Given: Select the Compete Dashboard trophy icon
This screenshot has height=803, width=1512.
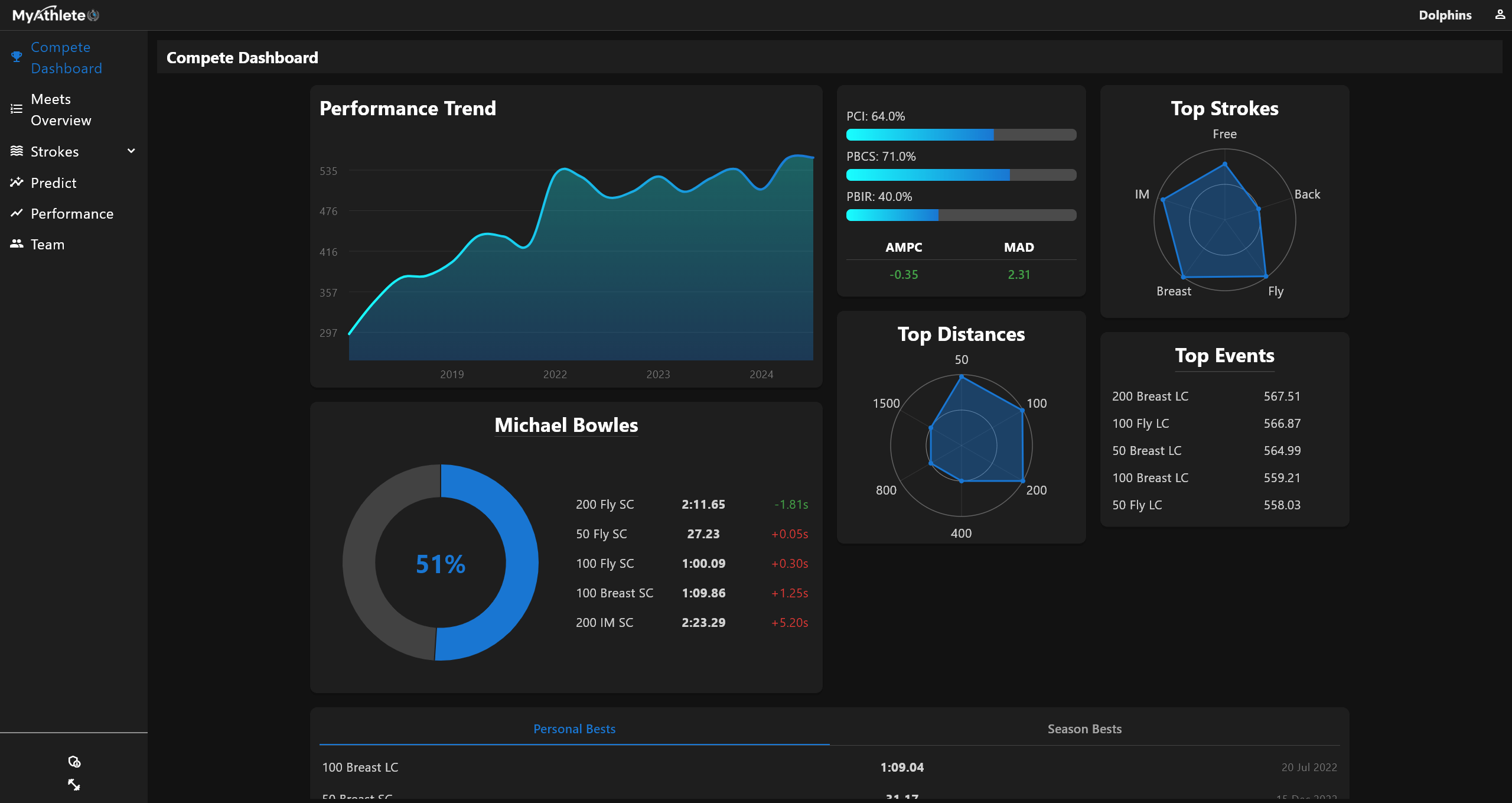Looking at the screenshot, I should click(17, 57).
